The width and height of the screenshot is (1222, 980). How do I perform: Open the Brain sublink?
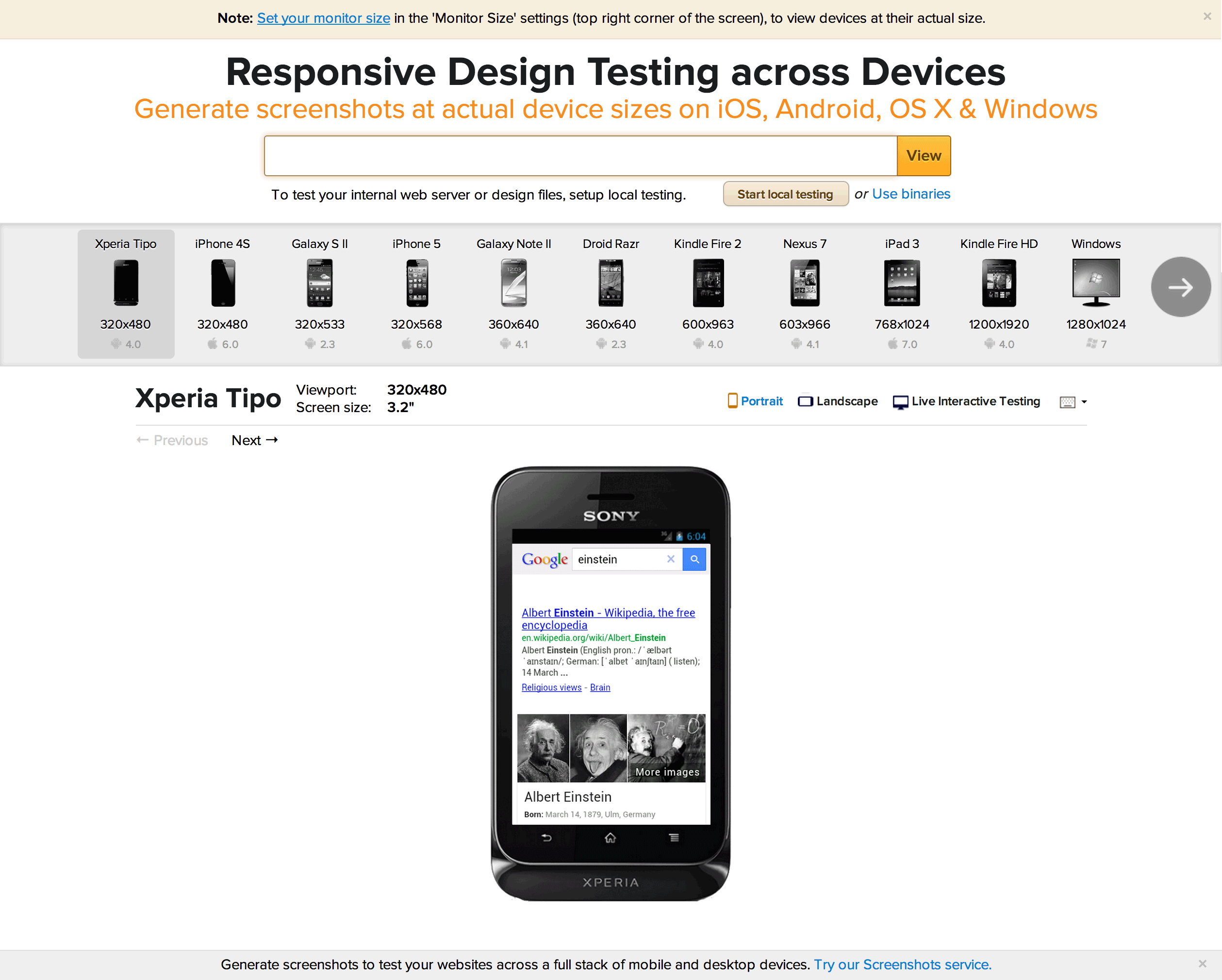[x=600, y=687]
